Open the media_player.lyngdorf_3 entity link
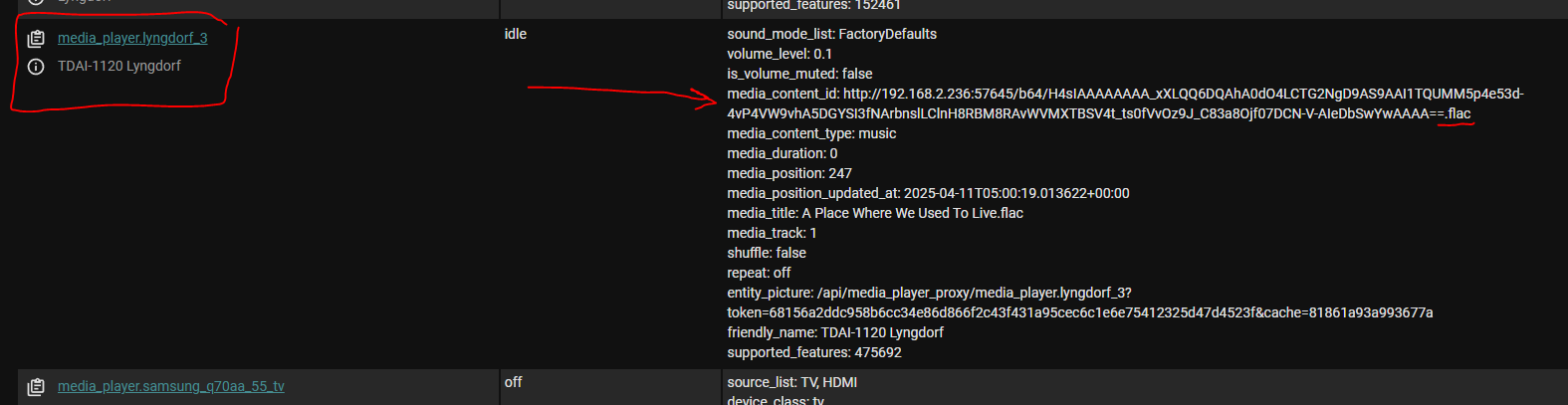1568x405 pixels. 132,38
